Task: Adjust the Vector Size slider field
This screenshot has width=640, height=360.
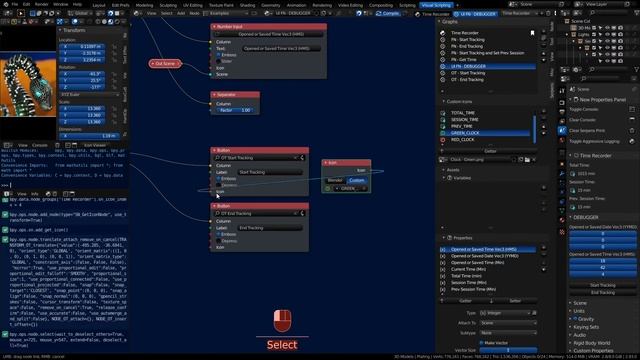Action: [x=508, y=350]
